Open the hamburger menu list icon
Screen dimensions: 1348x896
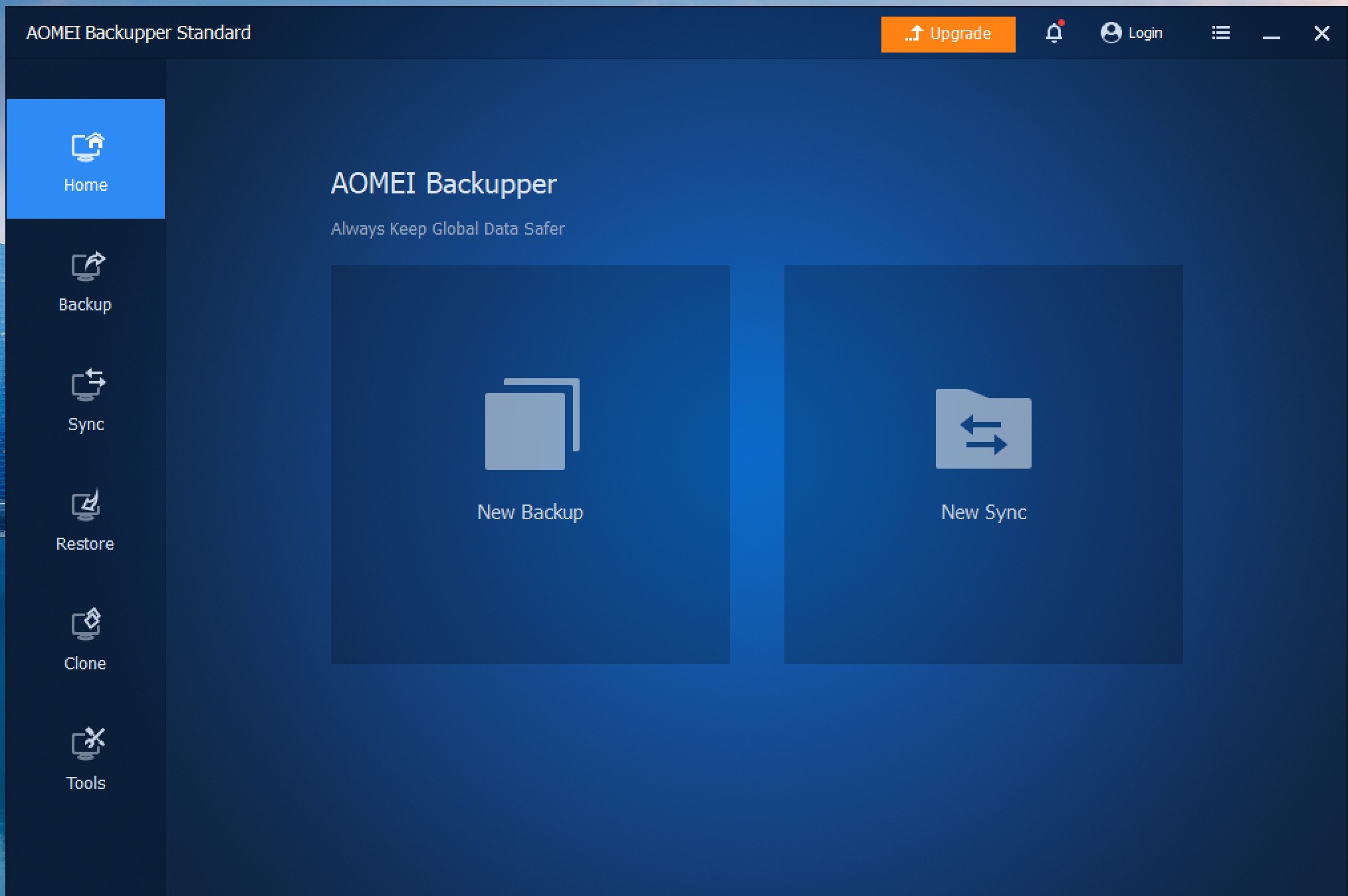1220,33
